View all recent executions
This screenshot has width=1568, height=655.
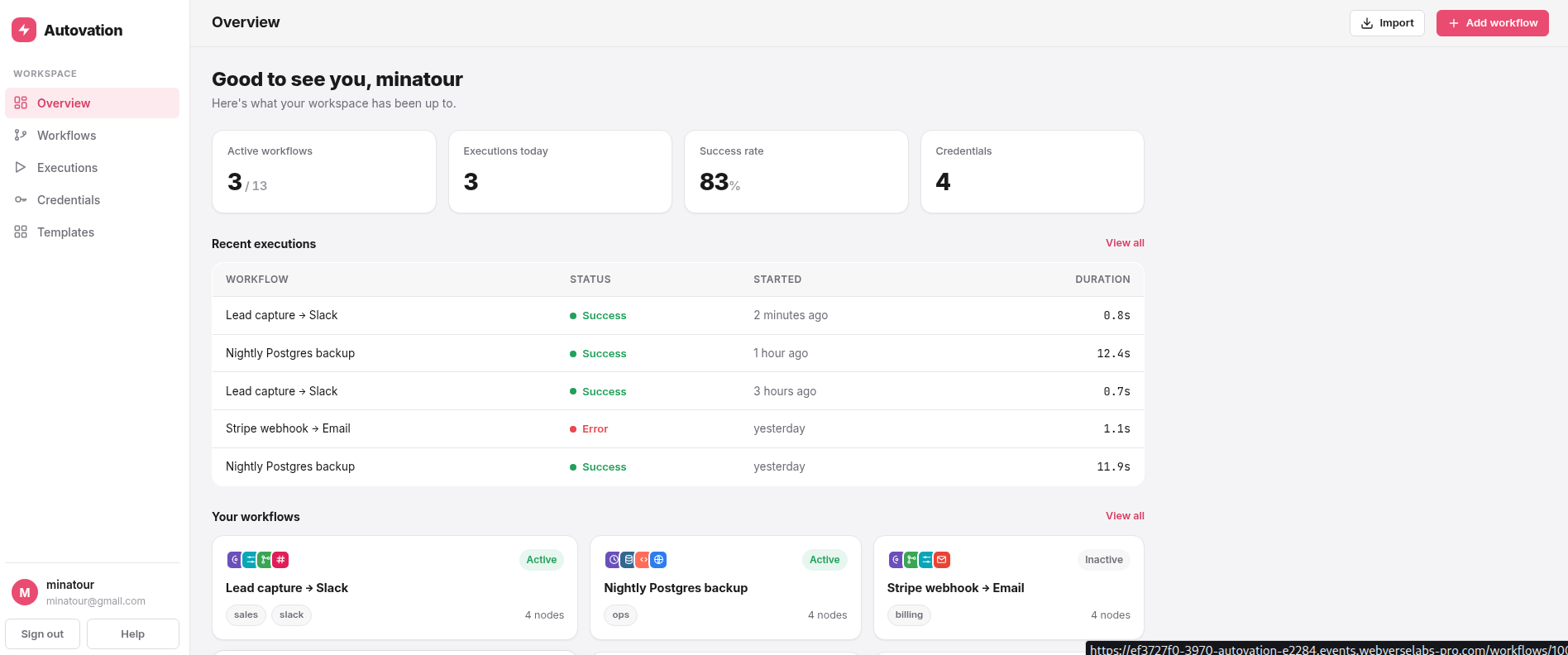click(x=1125, y=243)
